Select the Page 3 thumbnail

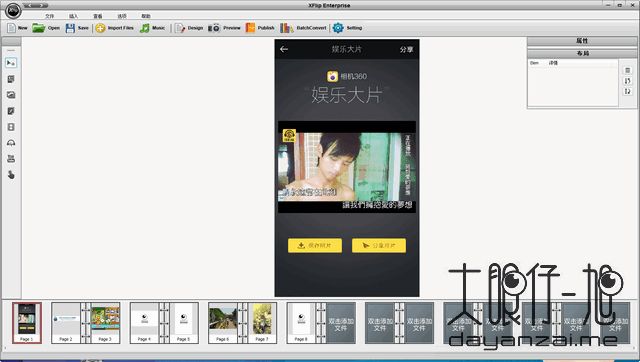tap(105, 322)
